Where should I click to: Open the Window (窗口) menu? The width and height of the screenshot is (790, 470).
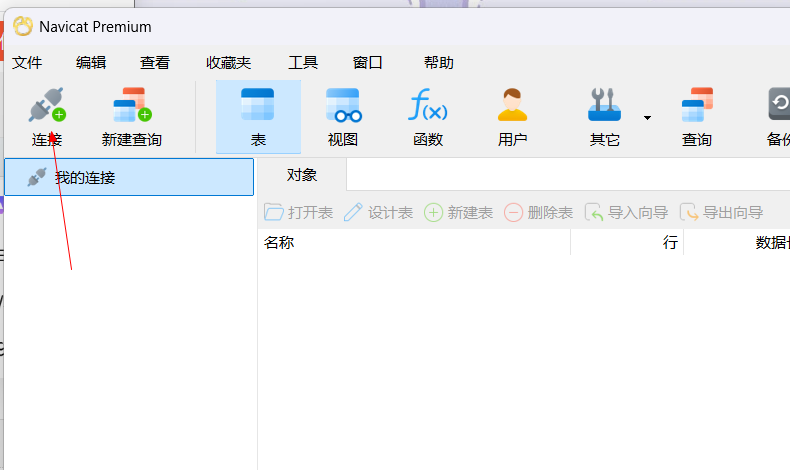[367, 62]
